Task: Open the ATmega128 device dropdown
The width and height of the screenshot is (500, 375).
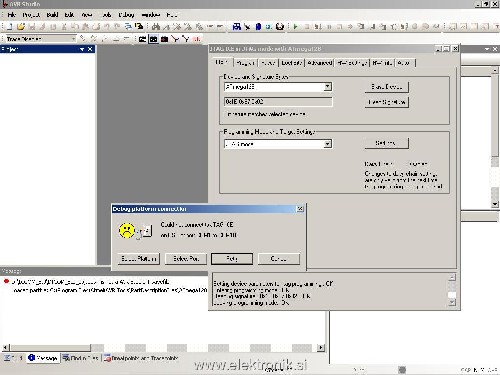Action: (x=328, y=87)
